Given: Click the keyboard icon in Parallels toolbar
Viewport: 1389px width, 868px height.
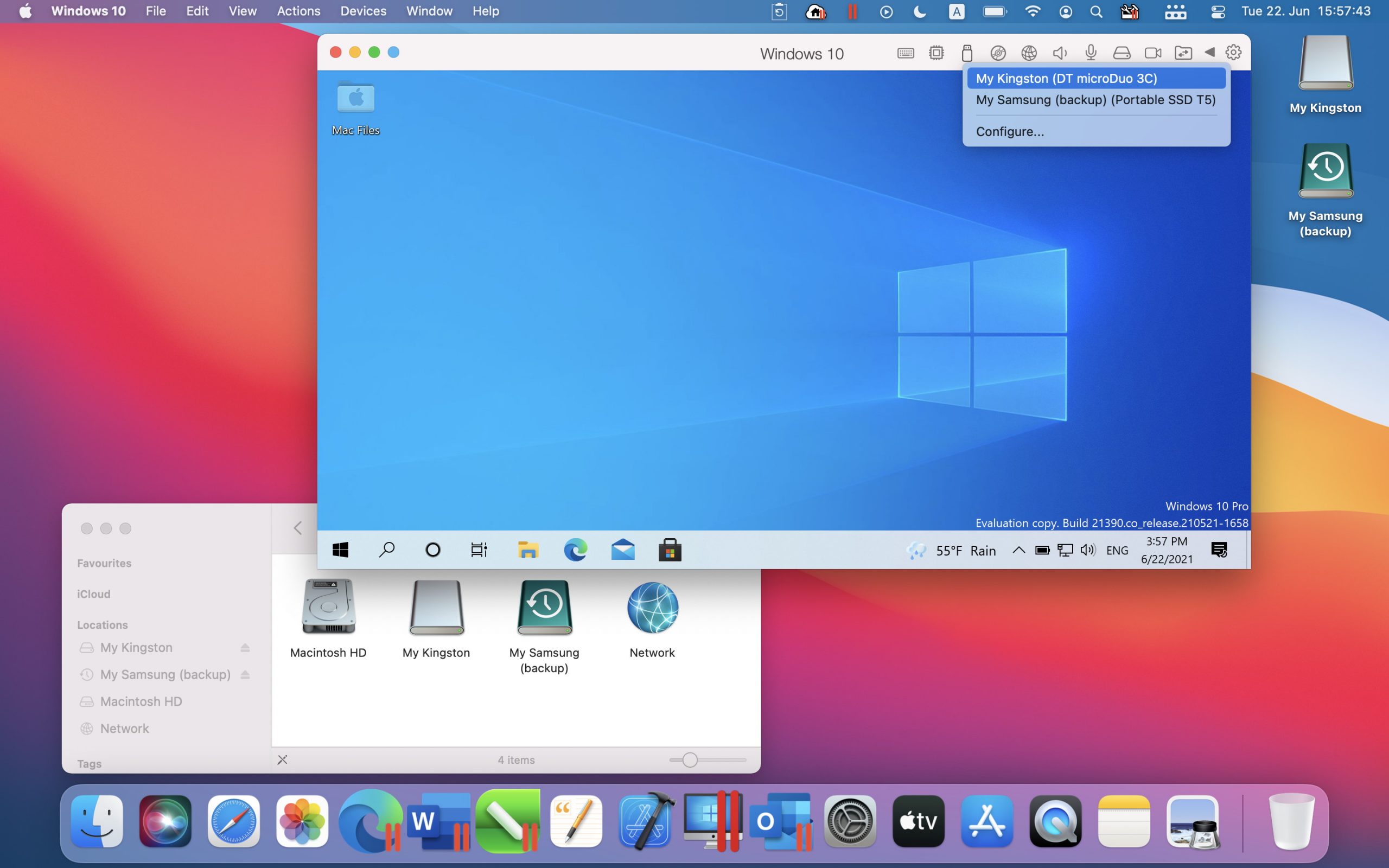Looking at the screenshot, I should [x=905, y=53].
